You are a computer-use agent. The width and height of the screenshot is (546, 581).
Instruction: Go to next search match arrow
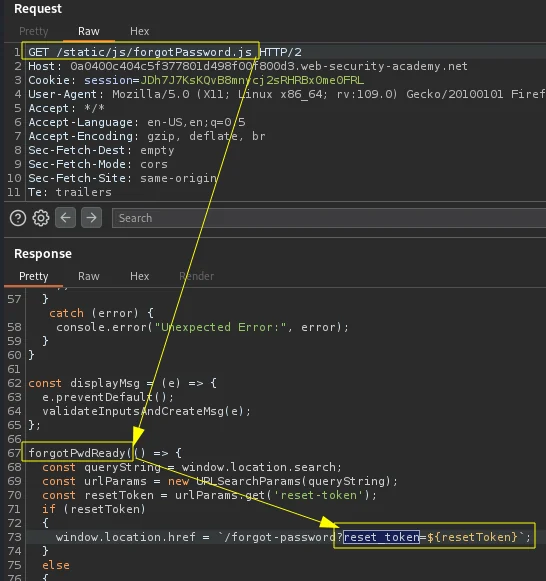click(91, 218)
